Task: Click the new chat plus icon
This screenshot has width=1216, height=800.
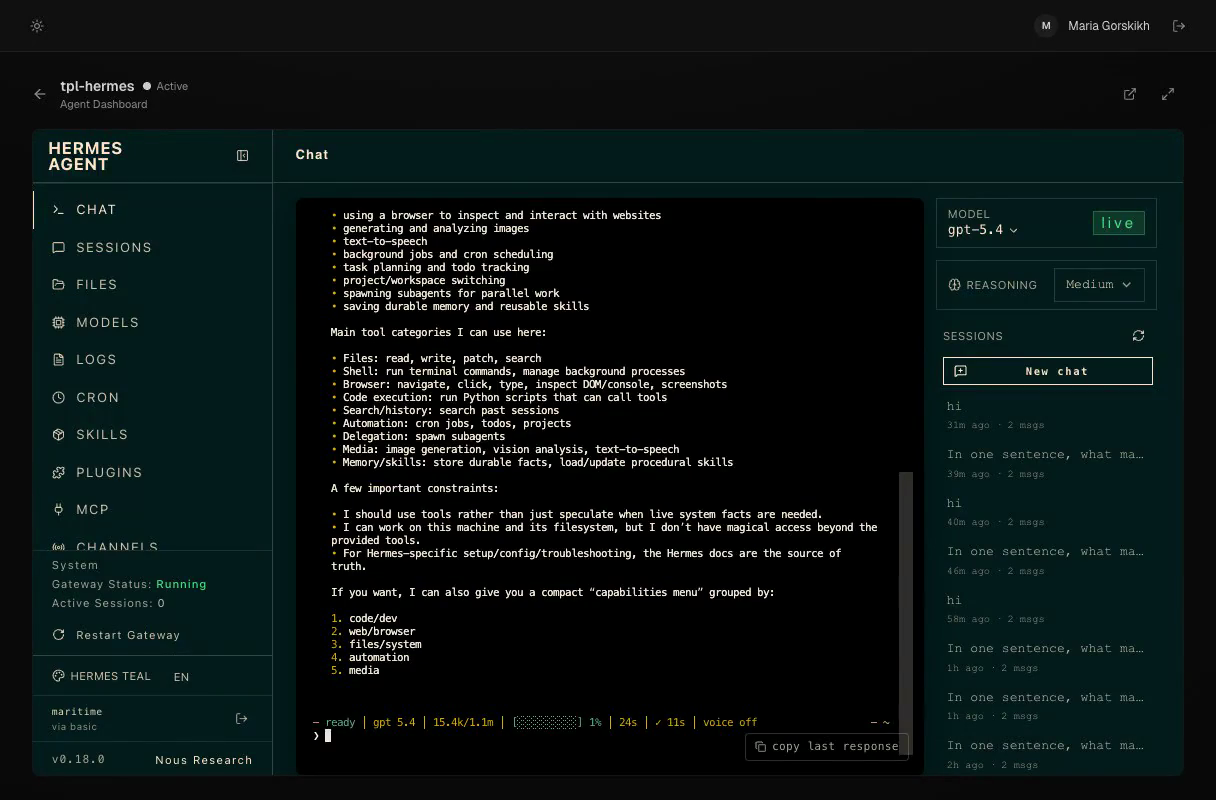Action: (961, 371)
